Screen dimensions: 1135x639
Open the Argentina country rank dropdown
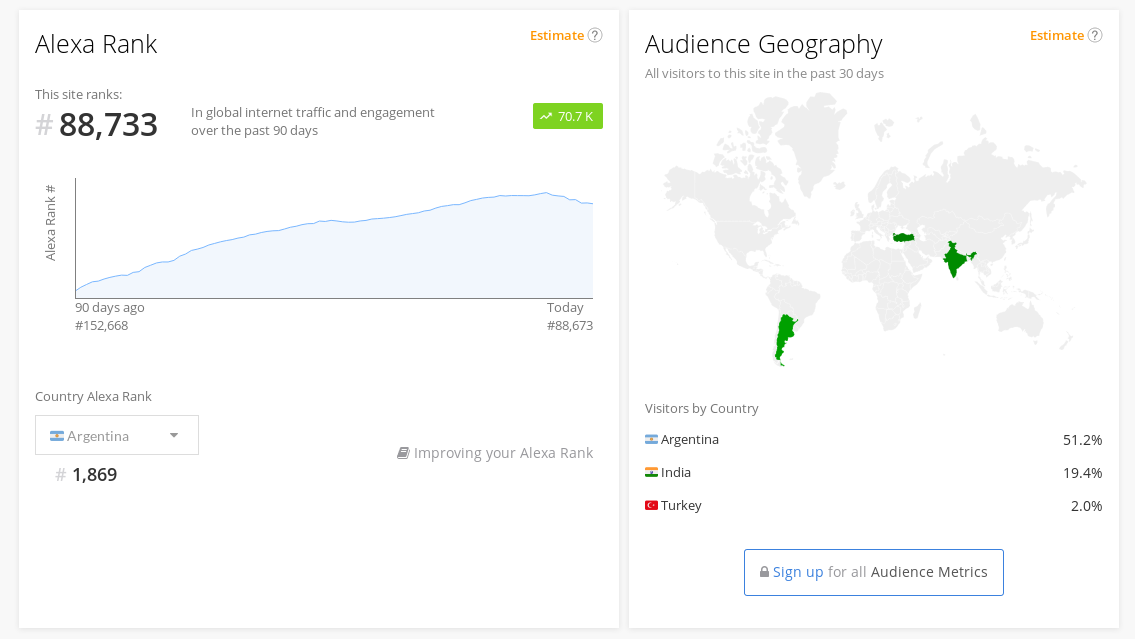click(x=117, y=435)
